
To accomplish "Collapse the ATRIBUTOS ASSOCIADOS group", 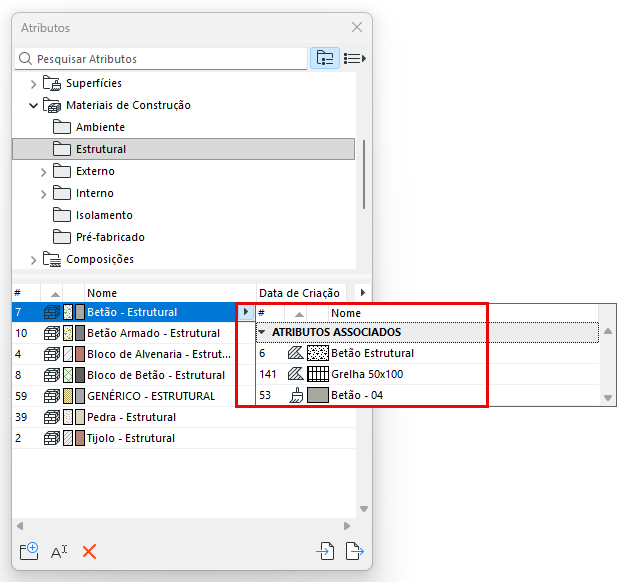I will point(262,332).
